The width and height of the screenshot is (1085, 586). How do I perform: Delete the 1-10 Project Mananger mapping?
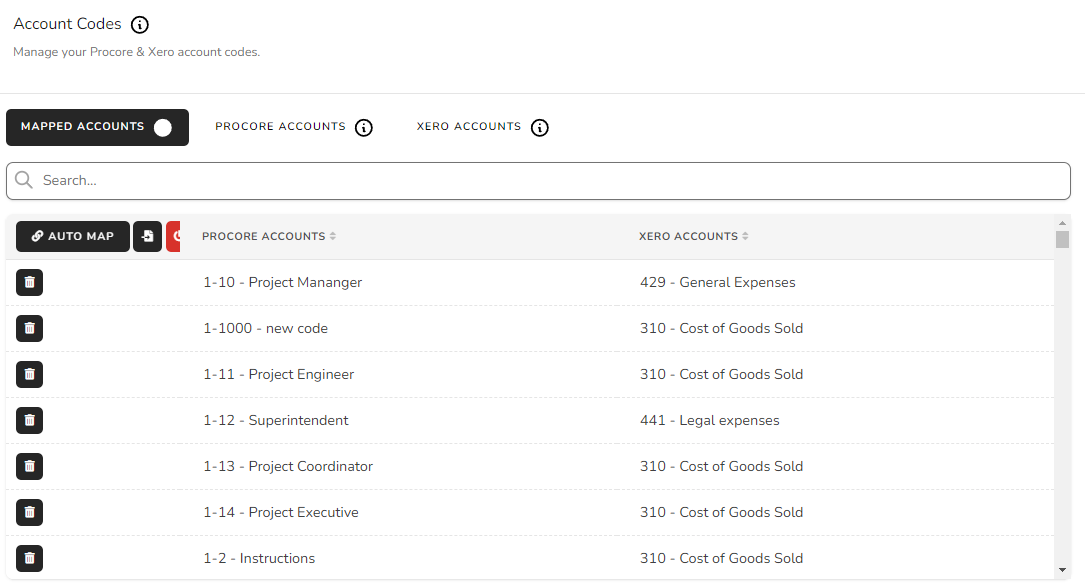(29, 282)
